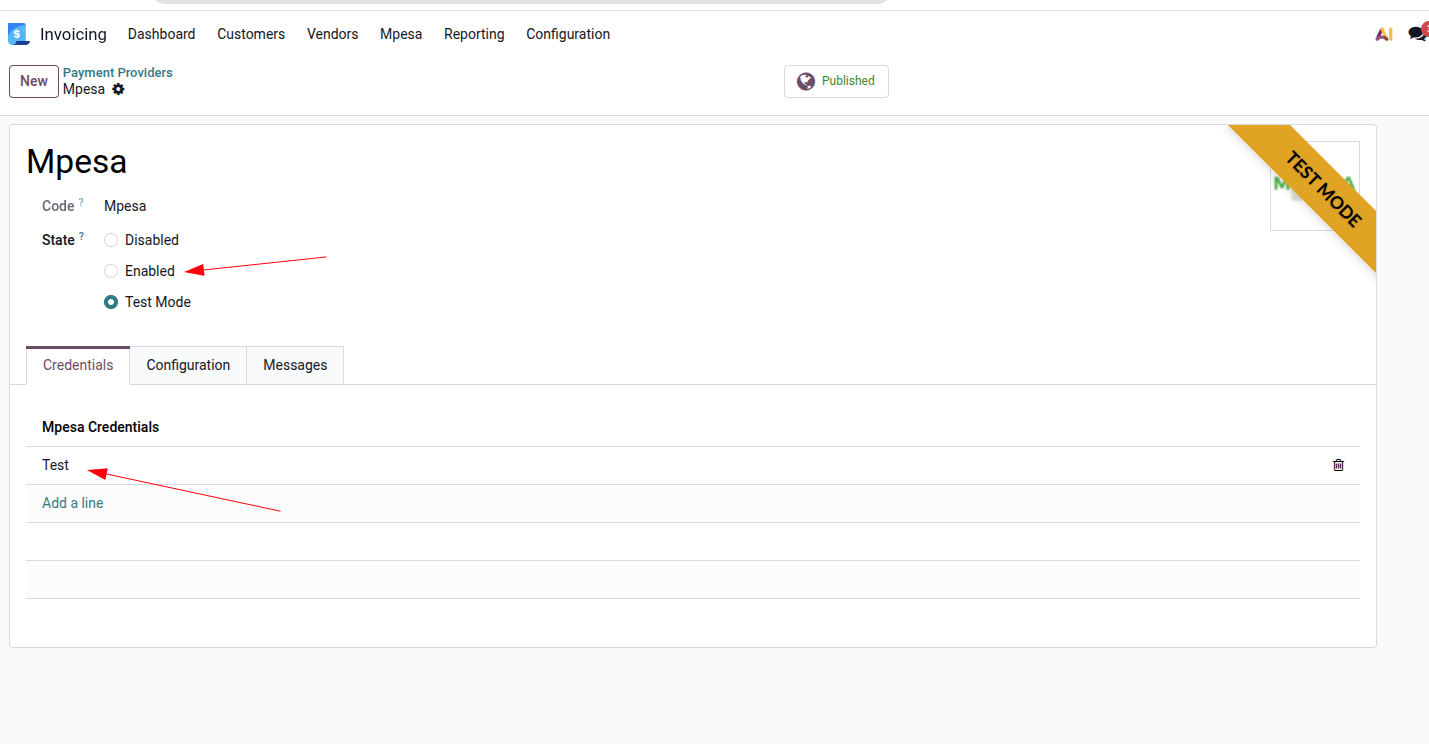Open the Reporting menu
The width and height of the screenshot is (1429, 744).
click(474, 34)
